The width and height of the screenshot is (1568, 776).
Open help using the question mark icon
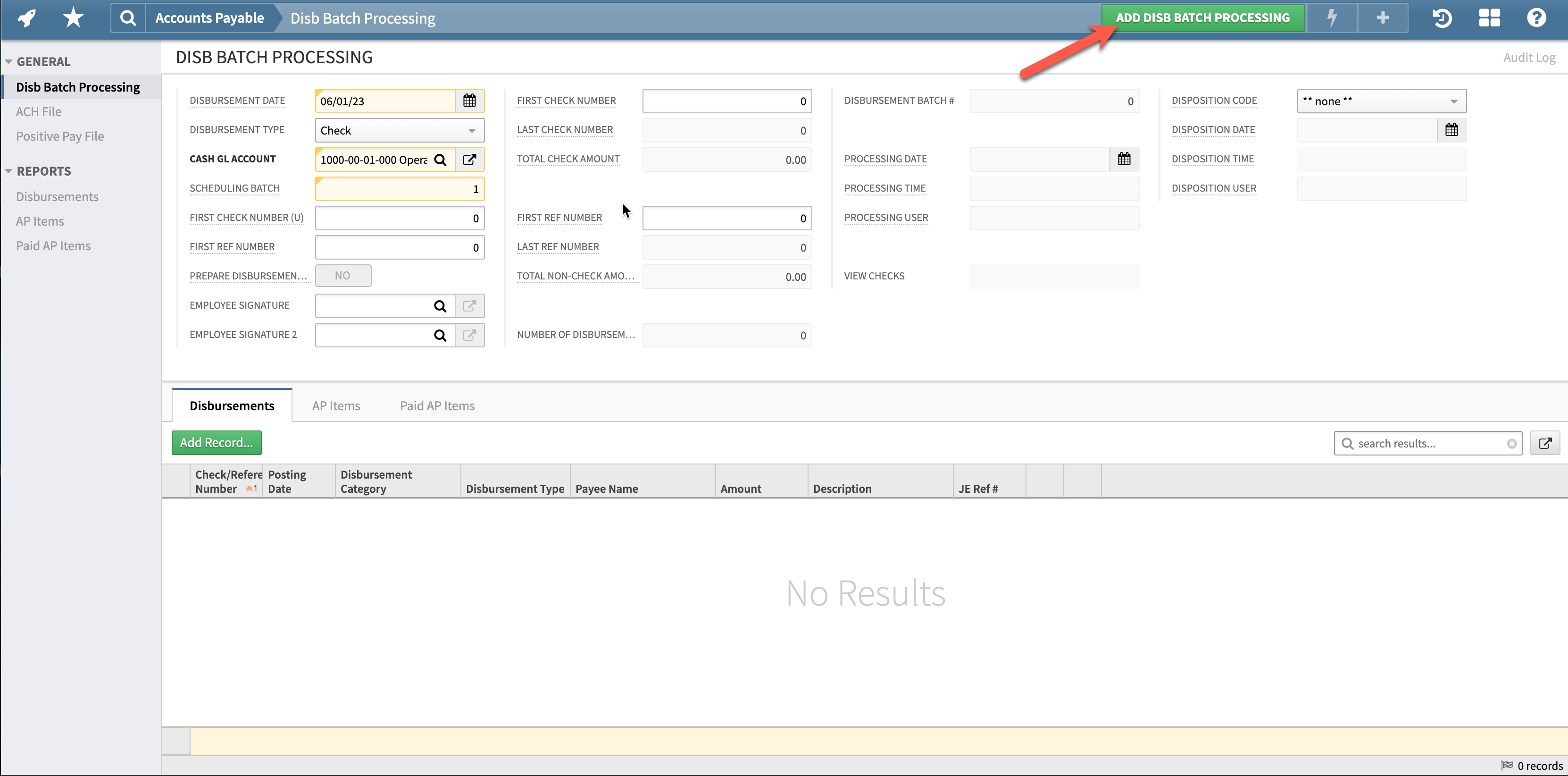1536,17
